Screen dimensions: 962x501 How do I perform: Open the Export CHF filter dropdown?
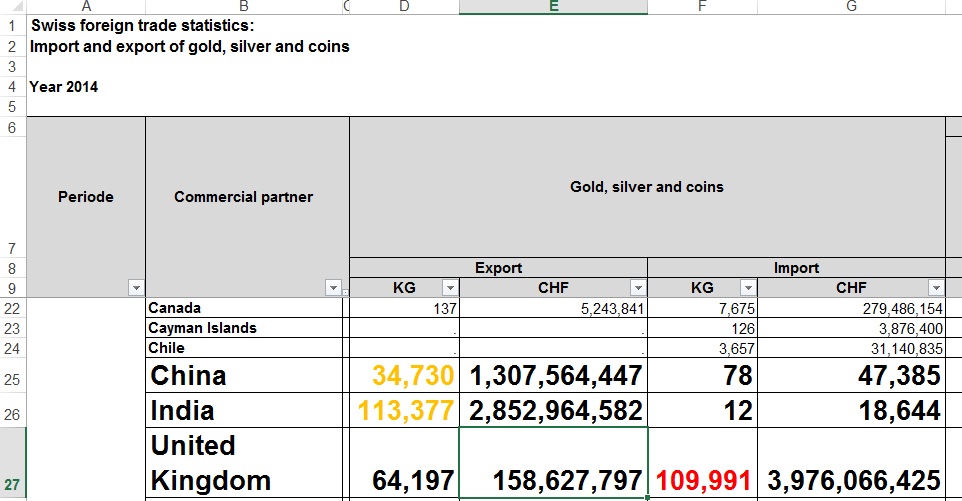click(x=637, y=288)
